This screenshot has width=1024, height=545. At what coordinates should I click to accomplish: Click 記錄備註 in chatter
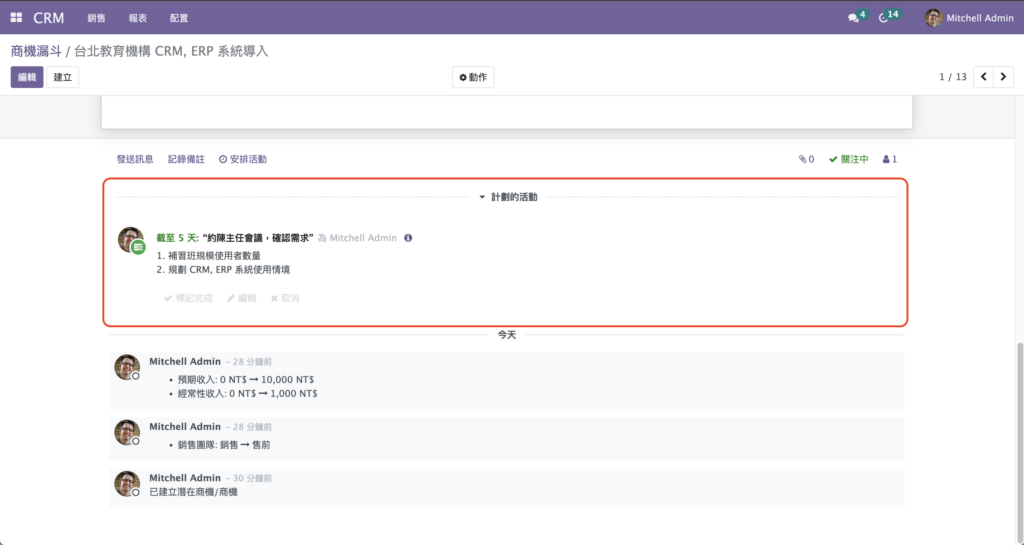point(186,159)
